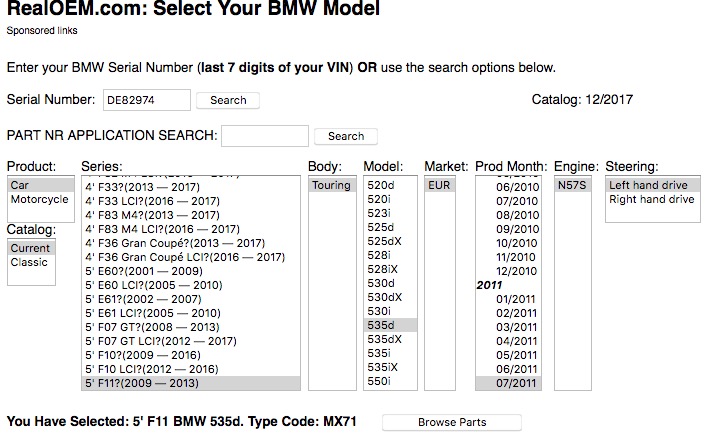Screen dimensions: 718x442
Task: Click the Serial Number input field
Action: (x=146, y=100)
